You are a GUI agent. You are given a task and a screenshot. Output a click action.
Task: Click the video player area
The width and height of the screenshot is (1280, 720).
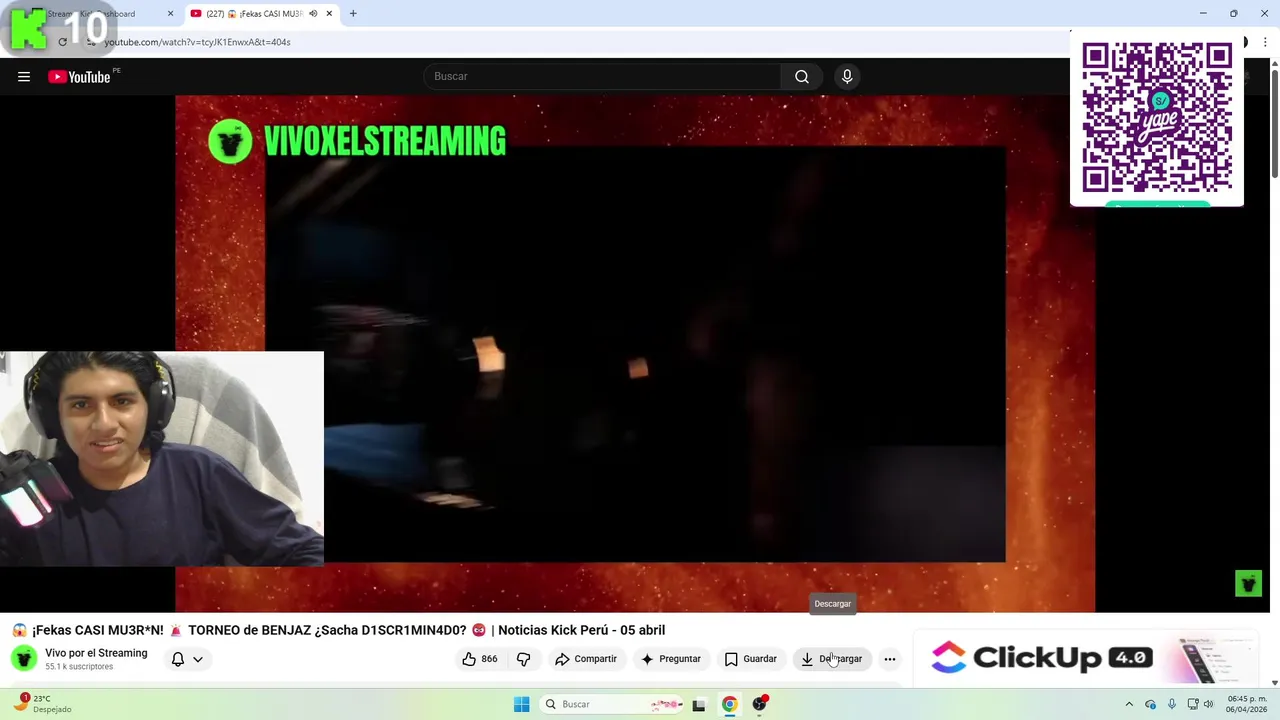point(635,353)
